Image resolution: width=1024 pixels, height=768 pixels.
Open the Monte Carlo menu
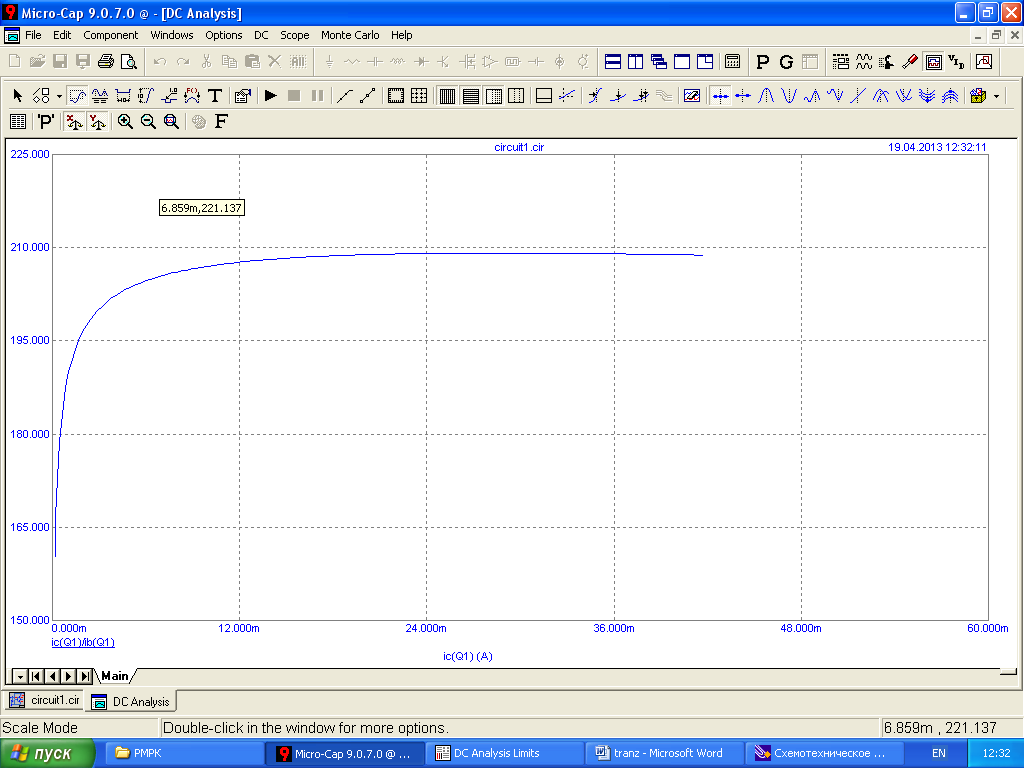[x=350, y=35]
